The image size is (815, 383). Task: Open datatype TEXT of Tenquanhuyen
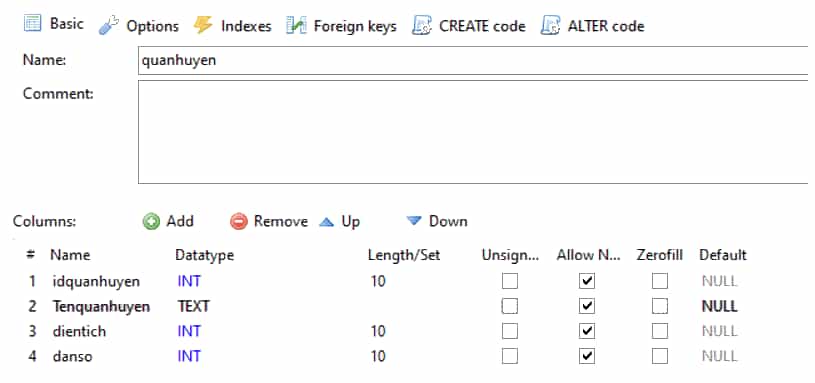(x=193, y=307)
